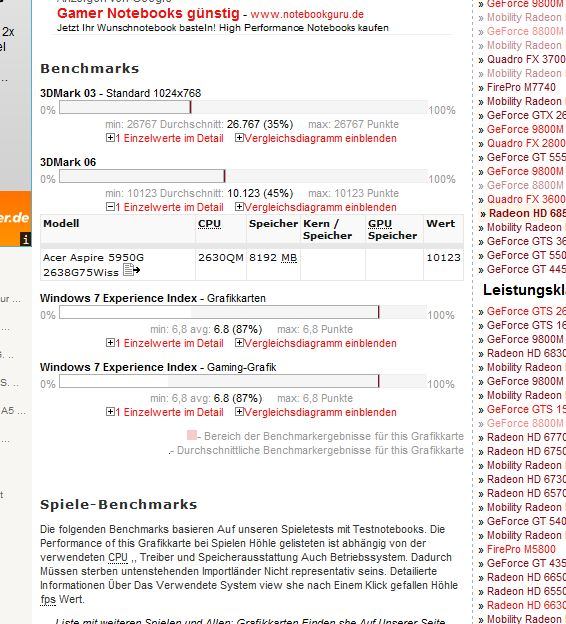The image size is (566, 624).
Task: Open Radeon HD 6650 sidebar link
Action: [x=526, y=577]
